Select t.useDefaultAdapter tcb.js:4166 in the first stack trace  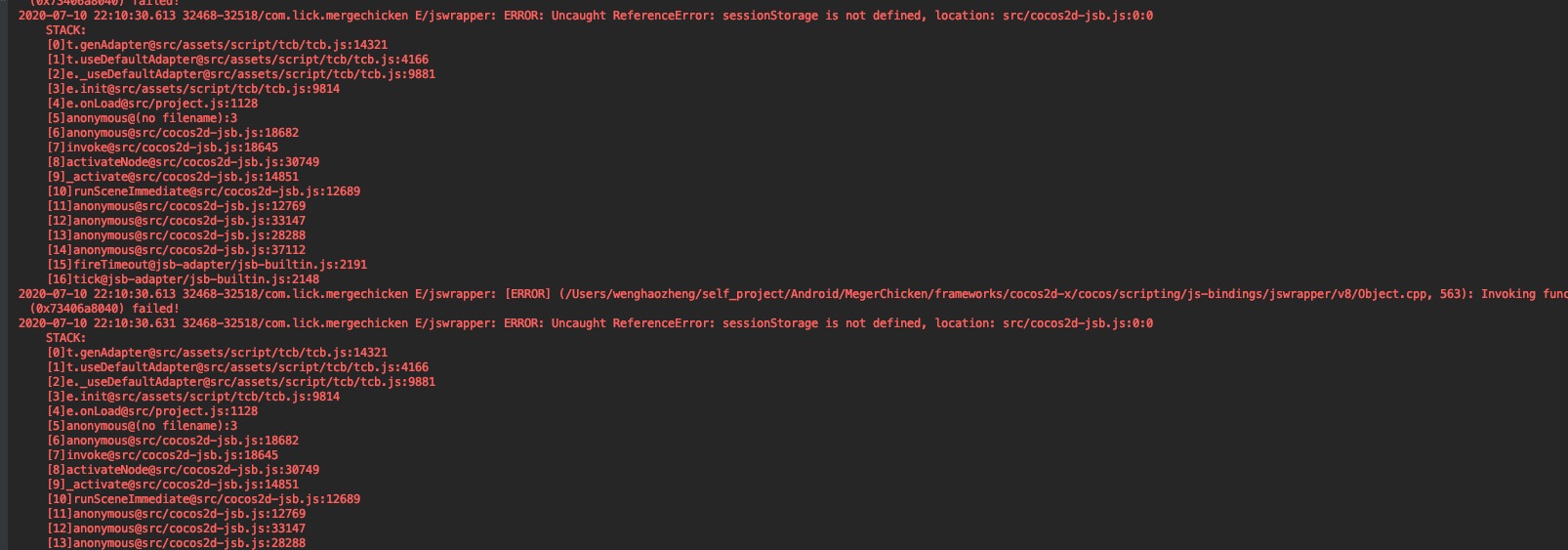click(237, 60)
